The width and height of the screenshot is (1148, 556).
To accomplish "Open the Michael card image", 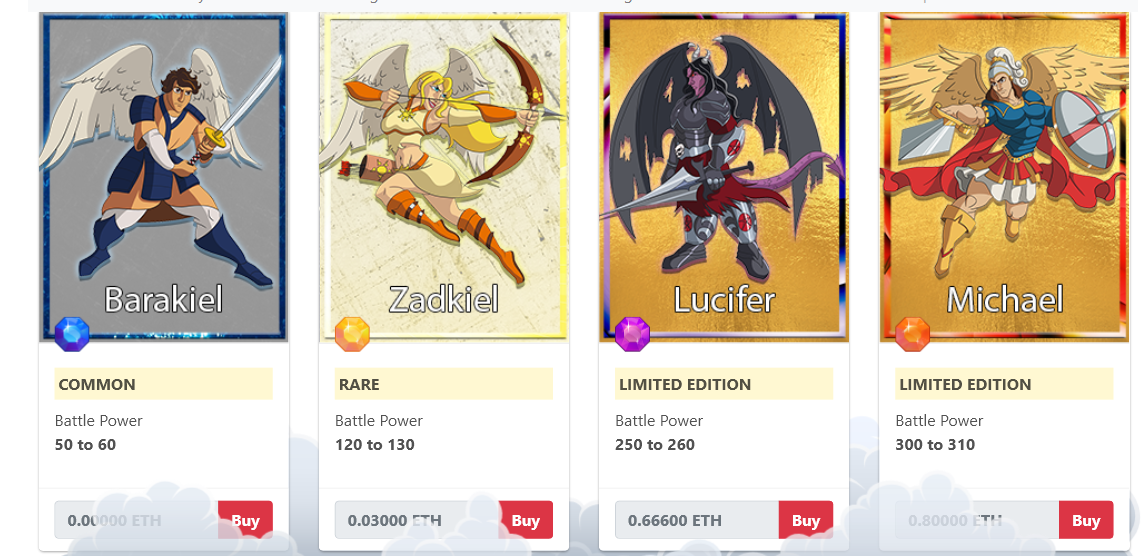I will click(1004, 177).
